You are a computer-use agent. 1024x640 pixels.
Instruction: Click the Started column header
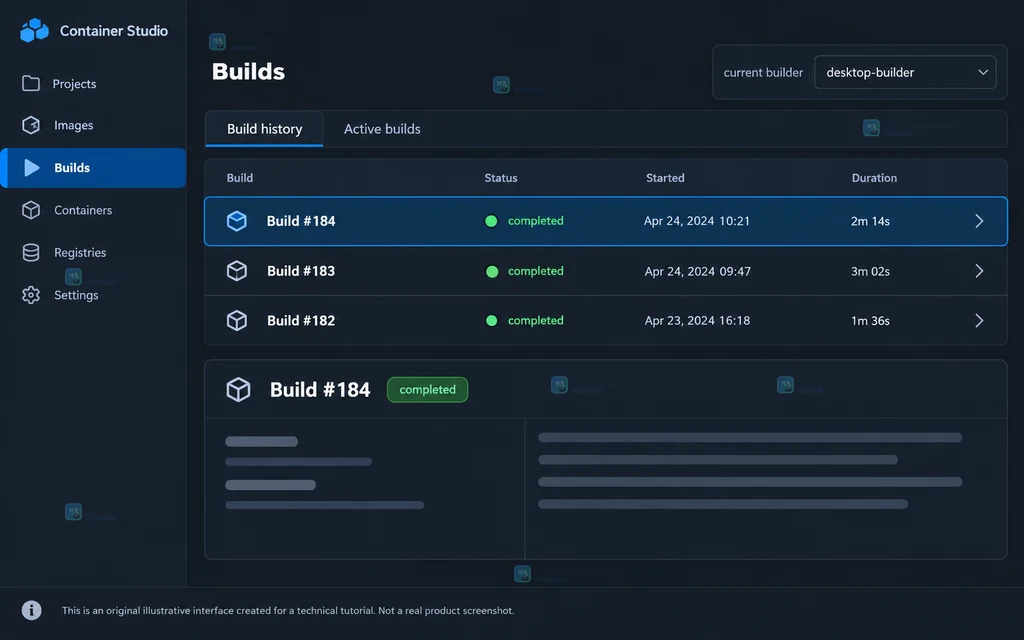point(665,178)
